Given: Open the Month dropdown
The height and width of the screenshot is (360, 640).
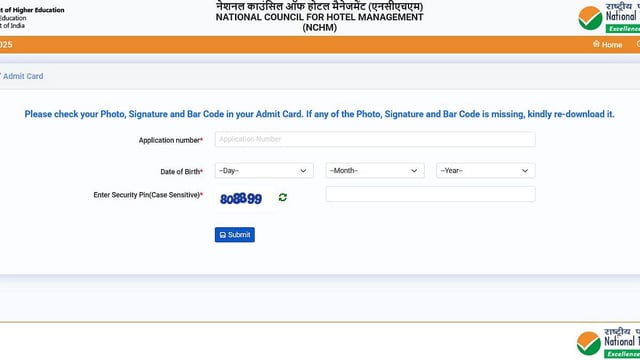Looking at the screenshot, I should [375, 171].
